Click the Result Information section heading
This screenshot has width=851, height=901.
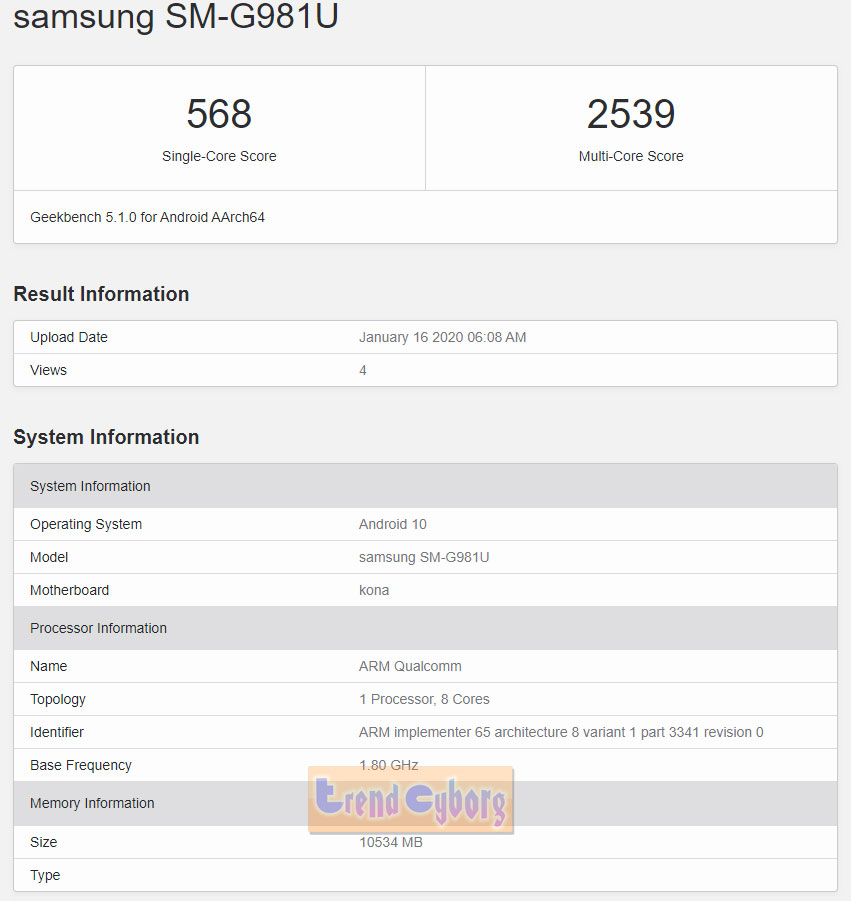(101, 294)
